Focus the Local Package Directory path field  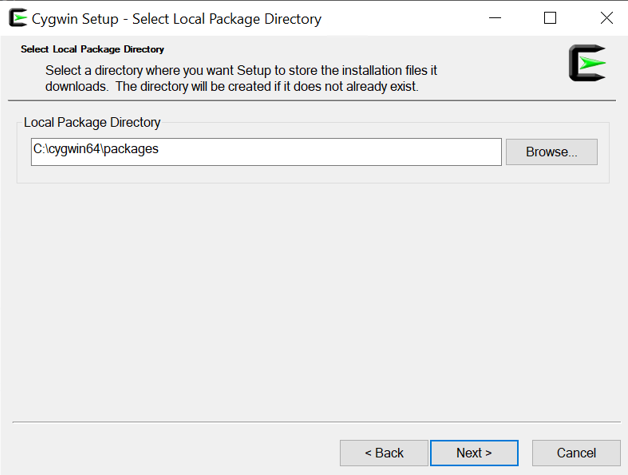pyautogui.click(x=266, y=152)
